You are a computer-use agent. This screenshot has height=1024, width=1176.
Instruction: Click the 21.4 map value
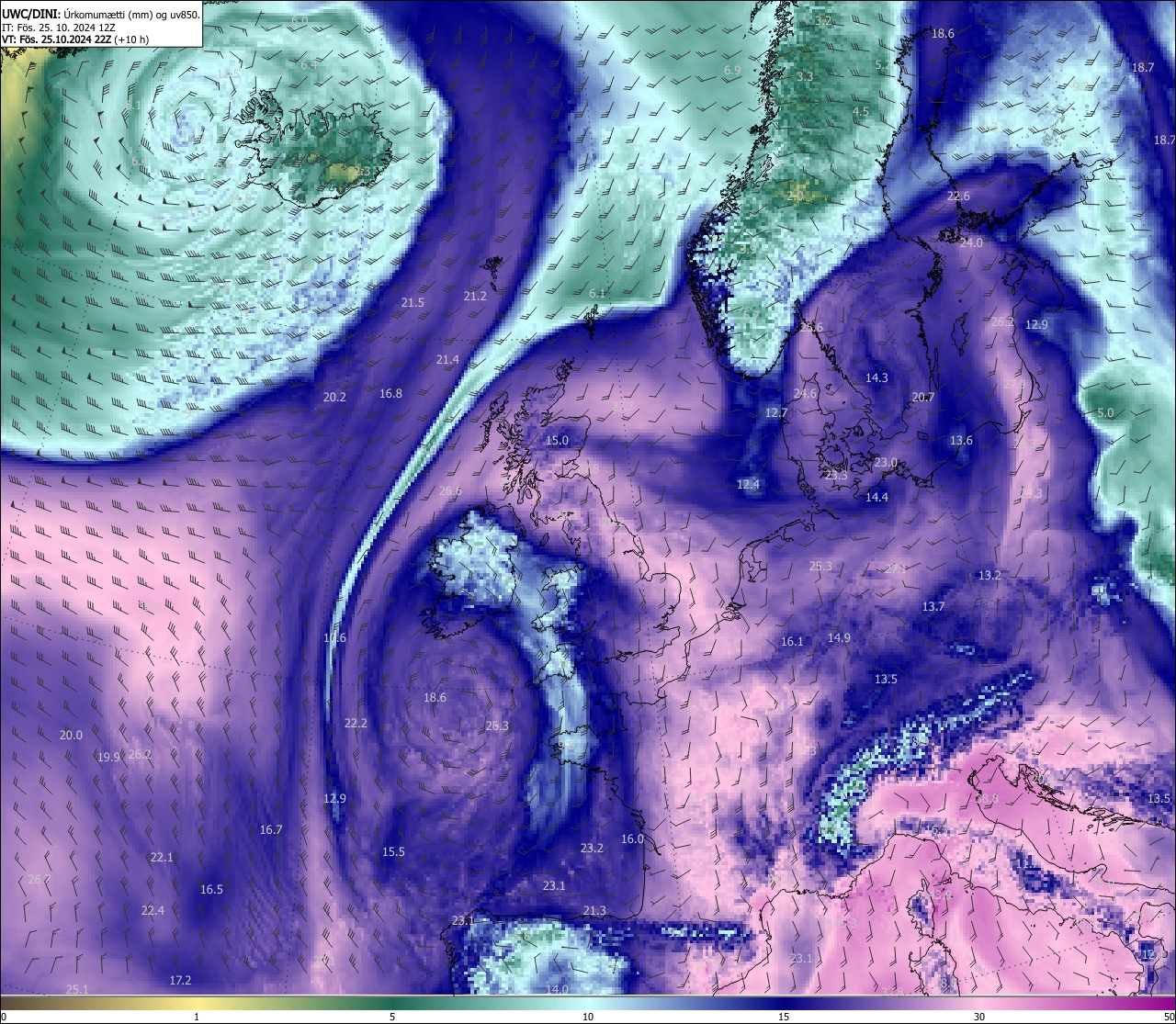coord(447,360)
